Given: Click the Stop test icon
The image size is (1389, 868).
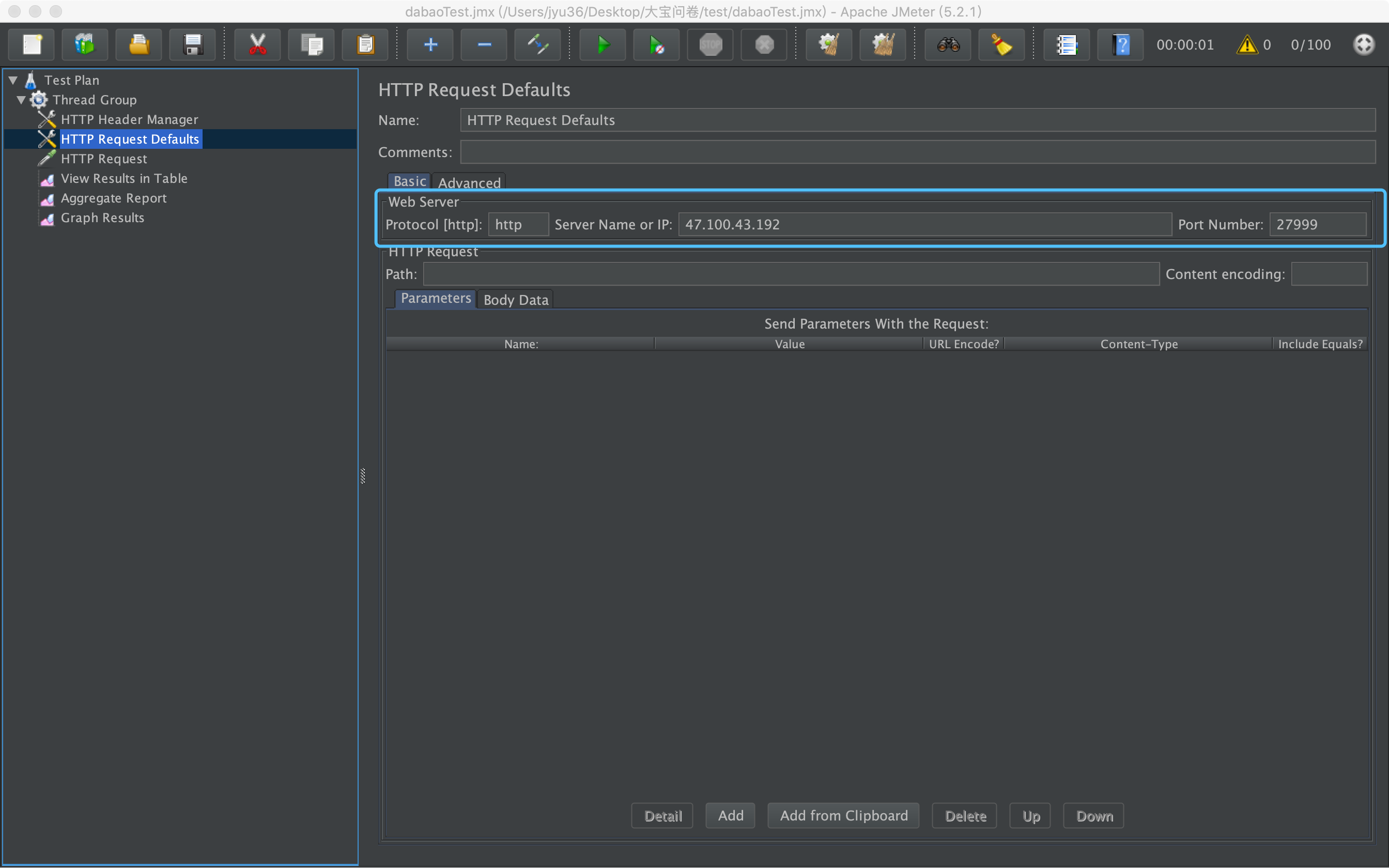Looking at the screenshot, I should tap(711, 45).
